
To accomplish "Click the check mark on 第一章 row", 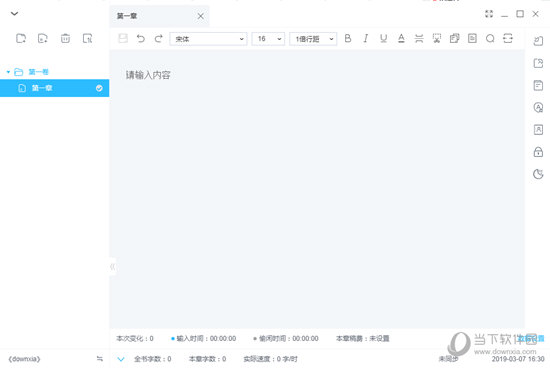I will pos(99,88).
